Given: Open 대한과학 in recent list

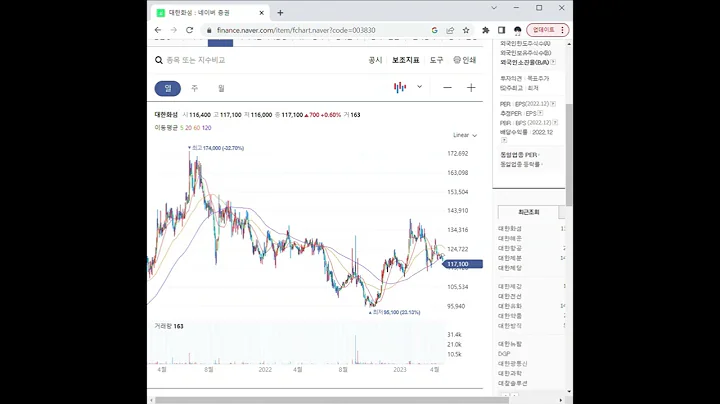Looking at the screenshot, I should click(510, 374).
